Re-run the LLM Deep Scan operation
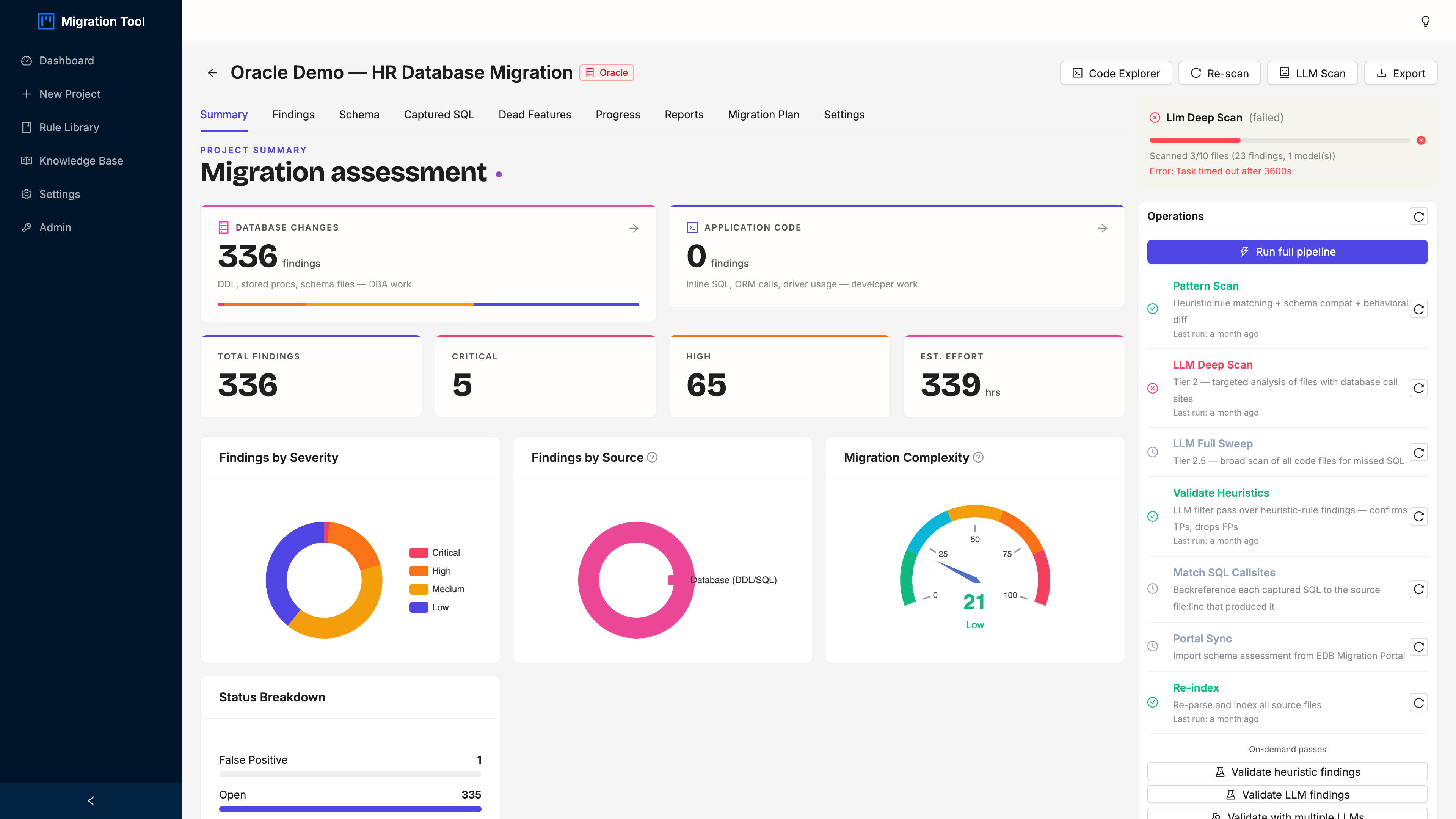Screen dimensions: 1456x819 [1418, 388]
